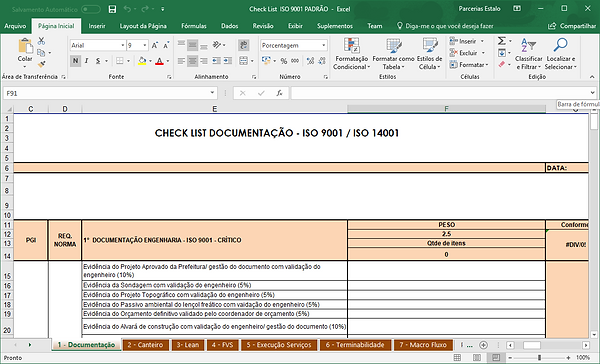Switch to Layout da Página tab
Screen dimensions: 600x364
(143, 26)
